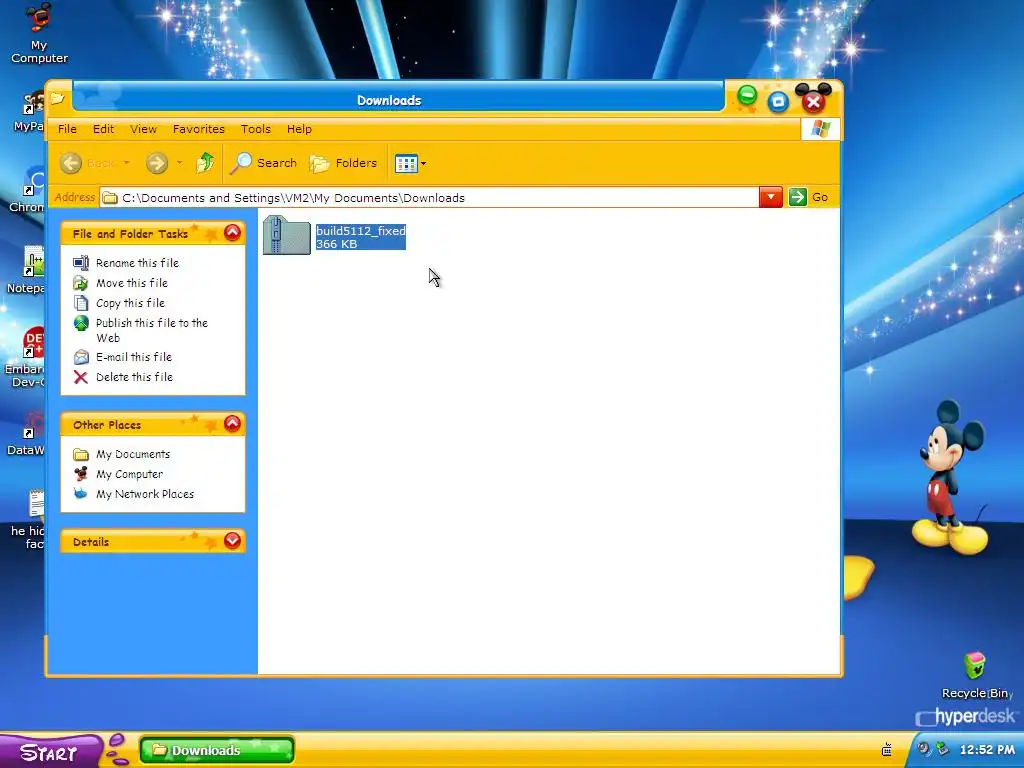Image resolution: width=1024 pixels, height=768 pixels.
Task: Click the Windows flag logo in menu bar
Action: [820, 129]
